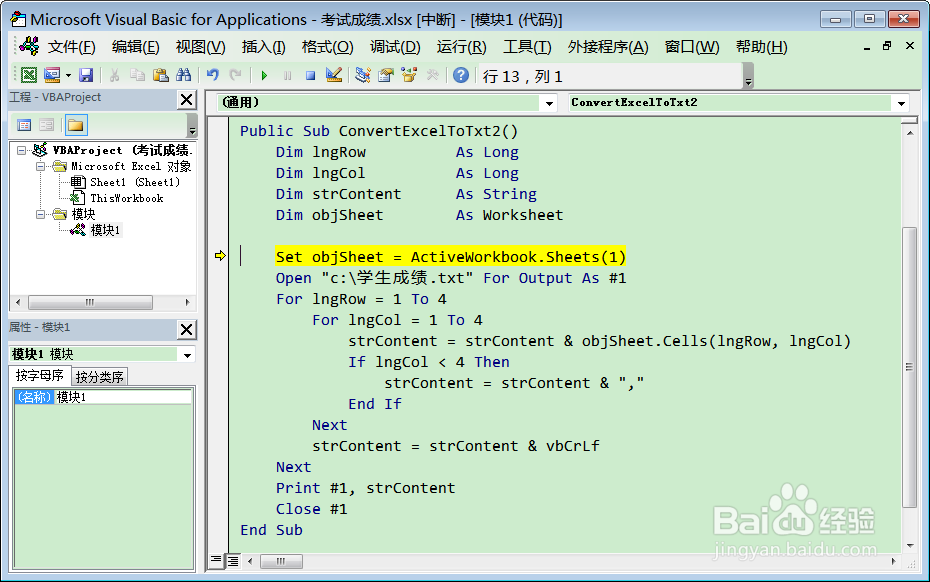Undo the last code edit
Image resolution: width=930 pixels, height=582 pixels.
click(213, 73)
